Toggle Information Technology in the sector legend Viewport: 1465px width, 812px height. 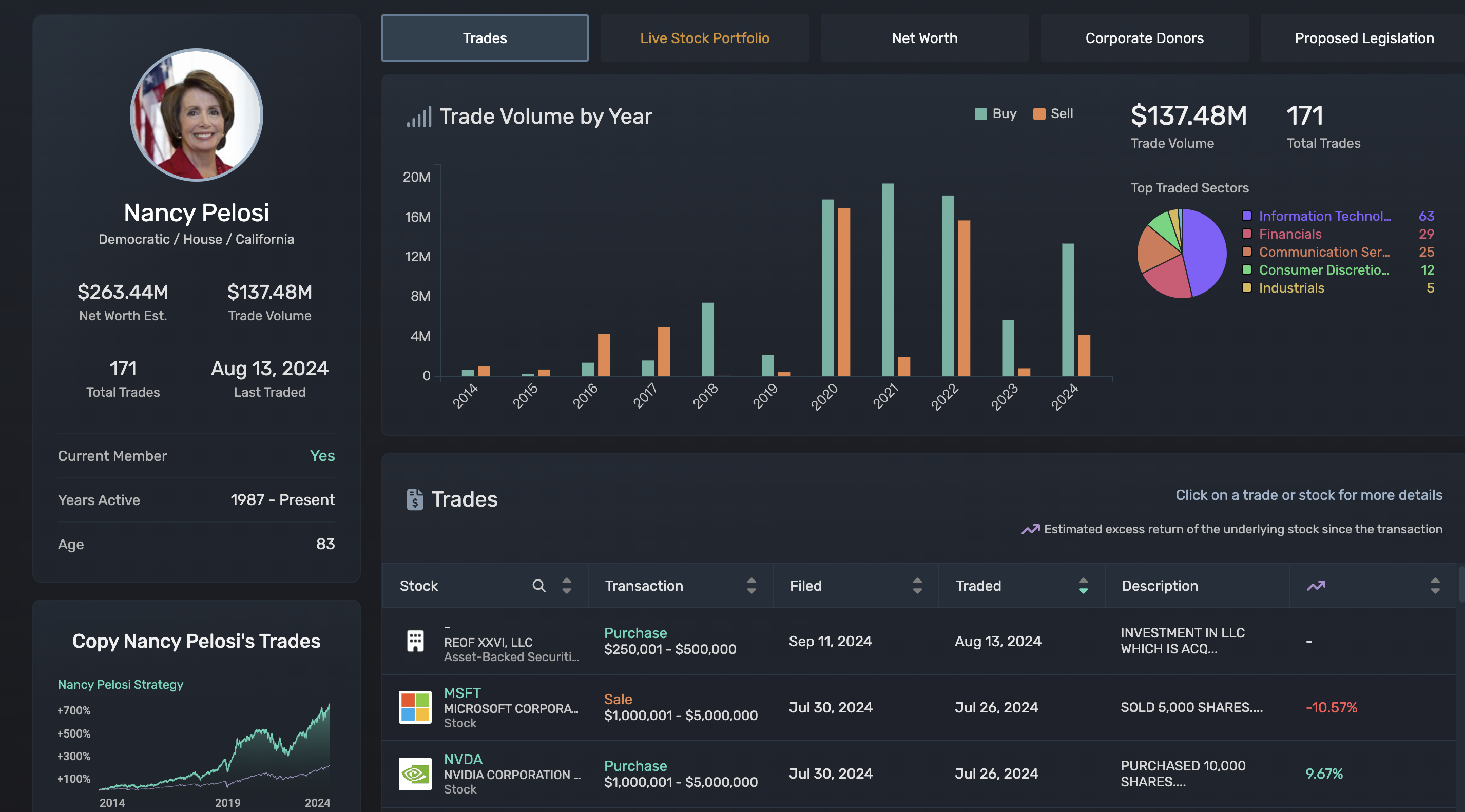pos(1324,216)
